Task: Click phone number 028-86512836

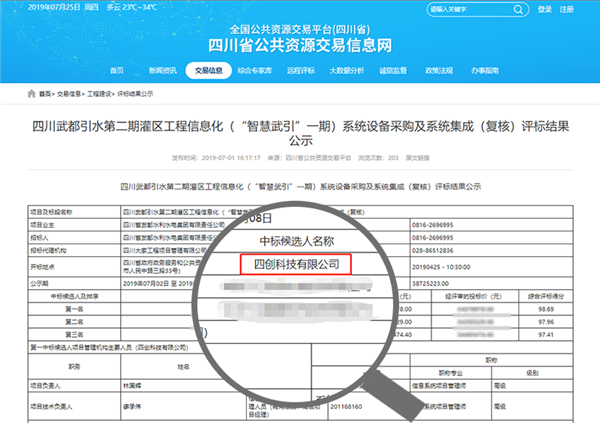Action: coord(432,250)
